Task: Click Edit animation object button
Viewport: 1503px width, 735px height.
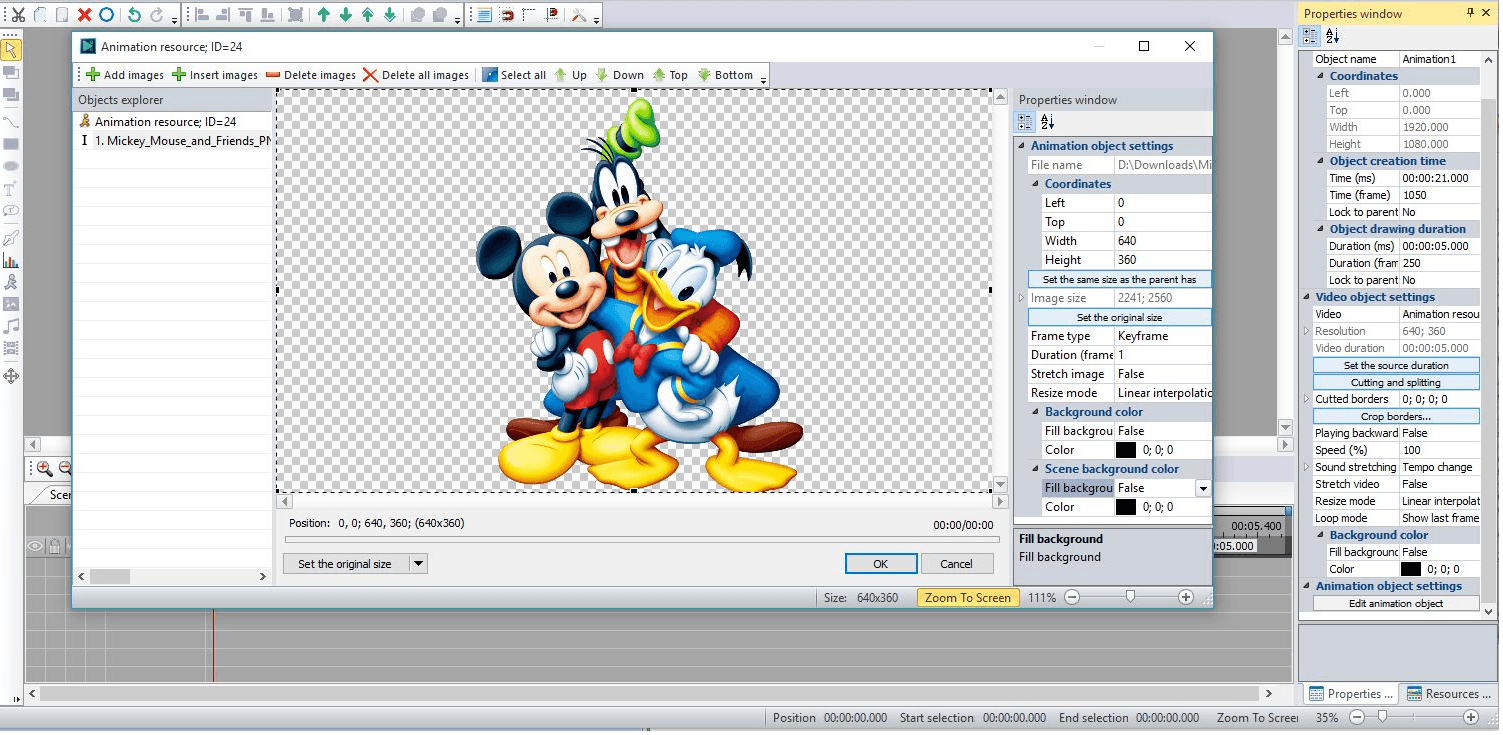Action: tap(1395, 603)
